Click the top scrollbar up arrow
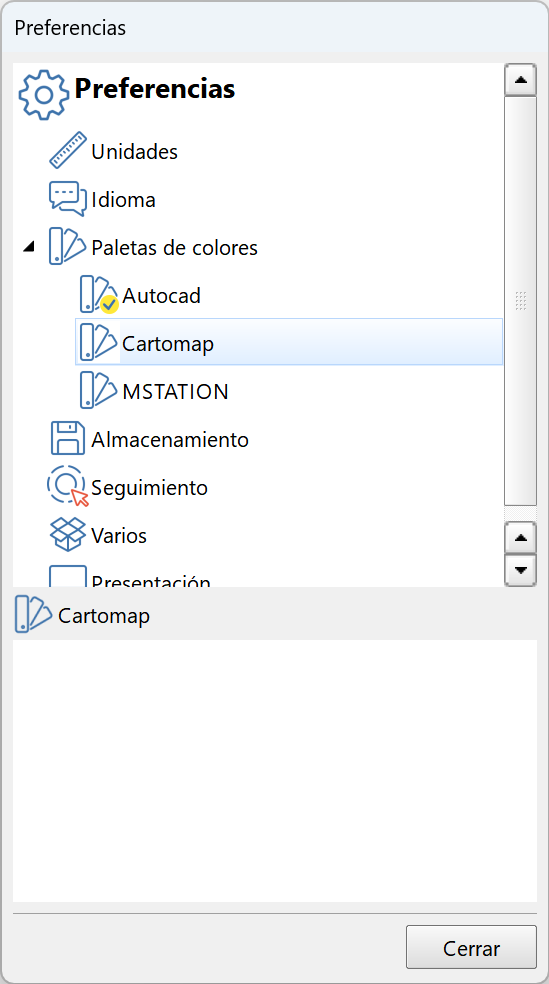 click(x=520, y=80)
